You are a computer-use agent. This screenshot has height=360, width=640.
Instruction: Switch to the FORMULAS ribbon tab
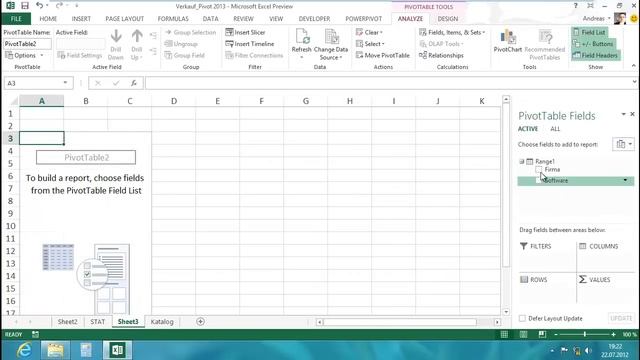tap(173, 19)
